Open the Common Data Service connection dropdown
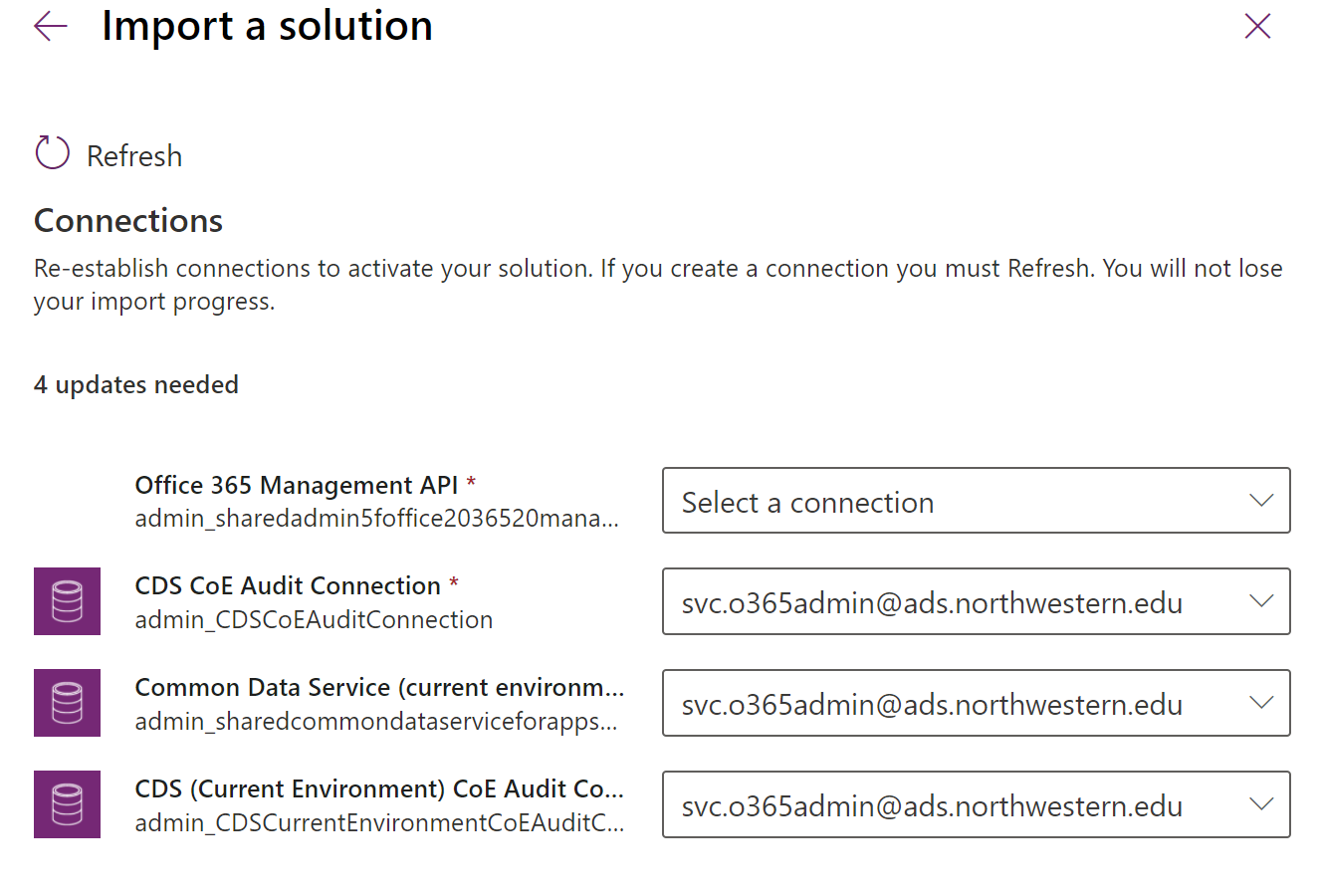This screenshot has width=1322, height=896. 976,703
